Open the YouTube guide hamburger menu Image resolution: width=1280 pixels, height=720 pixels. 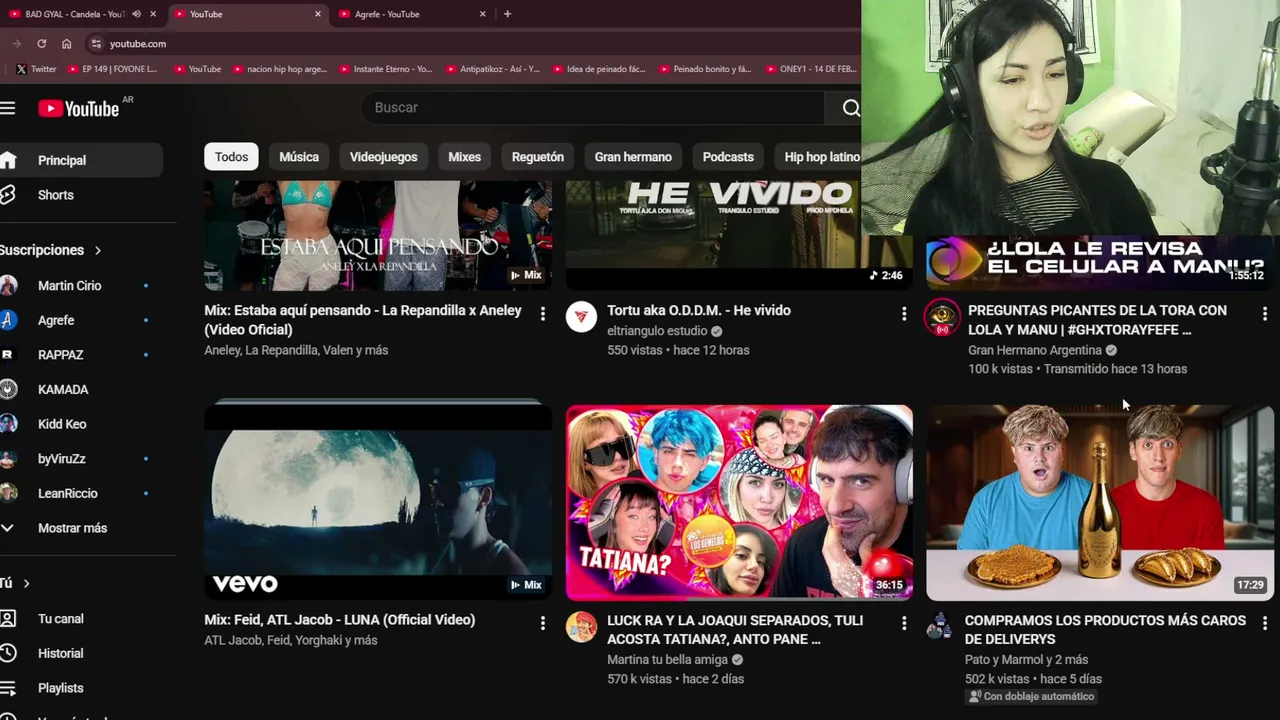click(8, 108)
